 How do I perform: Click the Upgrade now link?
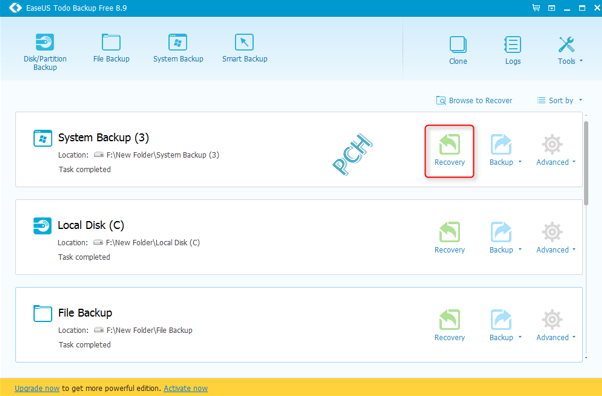point(37,388)
